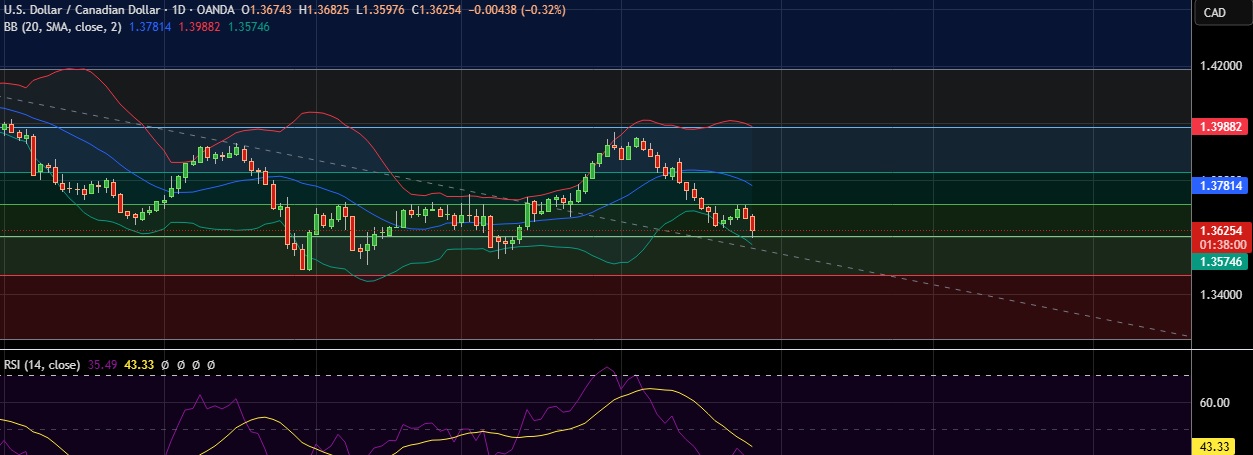
Task: Click the 1.34000 price axis label
Action: 1221,296
